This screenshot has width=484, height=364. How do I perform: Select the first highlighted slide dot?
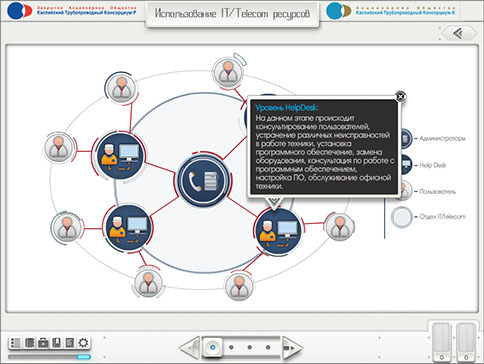[213, 347]
